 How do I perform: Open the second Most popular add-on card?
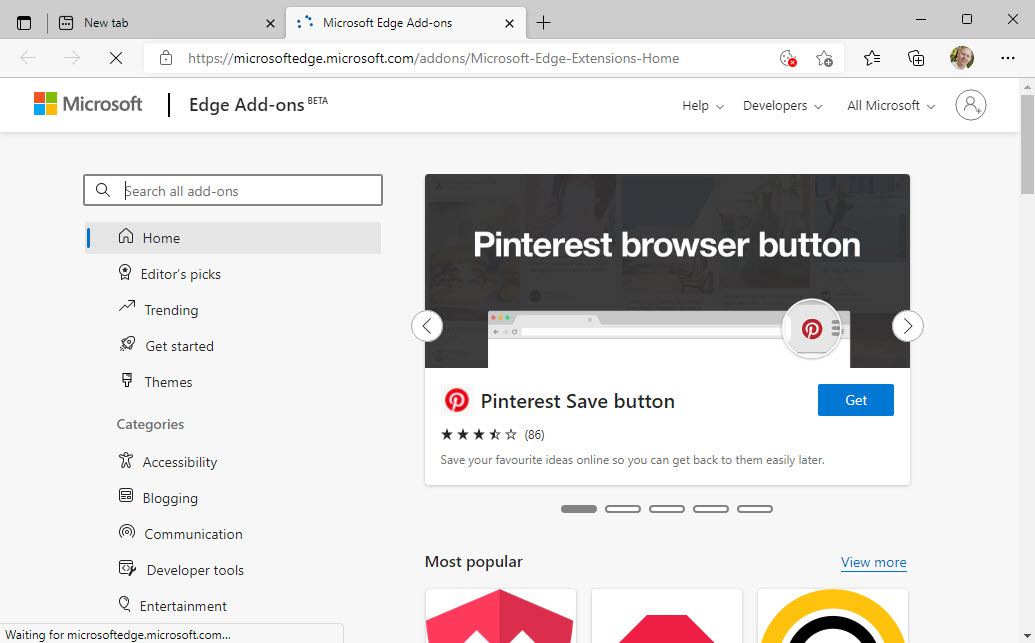coord(667,616)
